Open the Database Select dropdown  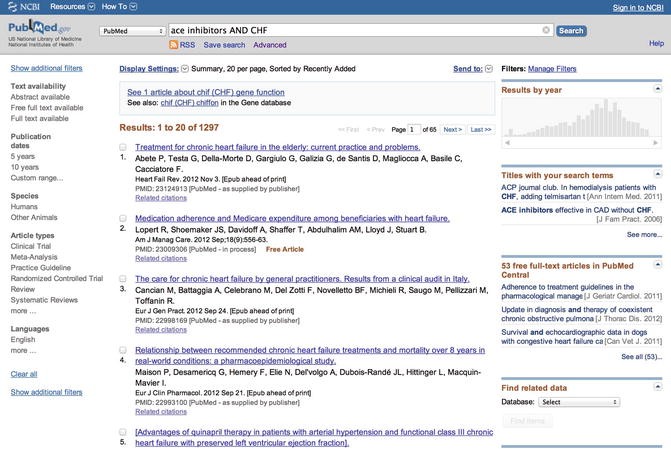pos(579,402)
